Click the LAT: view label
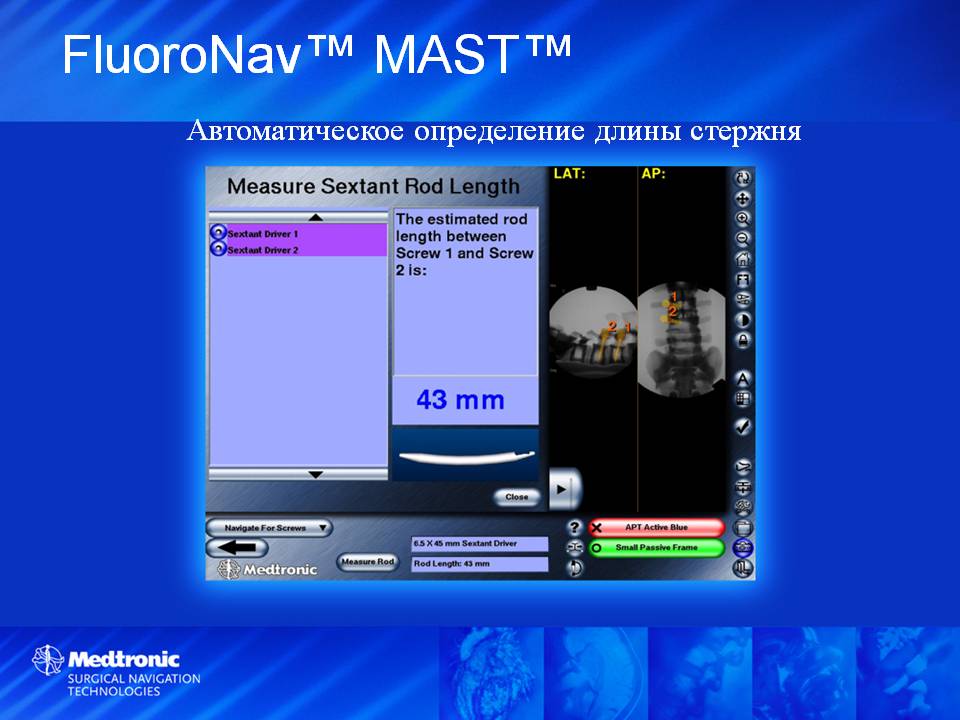The height and width of the screenshot is (720, 960). pyautogui.click(x=569, y=174)
